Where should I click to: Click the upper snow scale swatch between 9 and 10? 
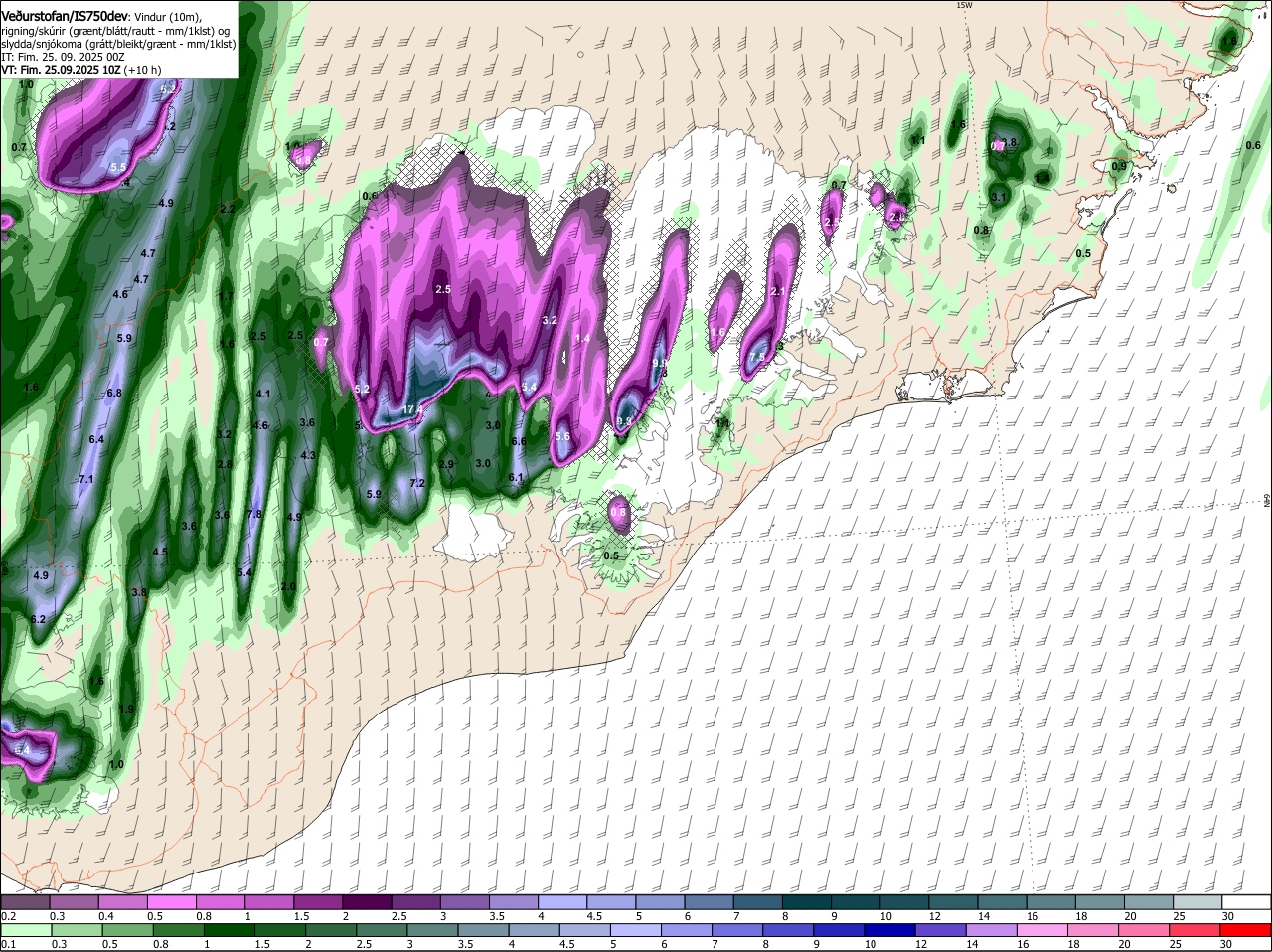click(856, 902)
